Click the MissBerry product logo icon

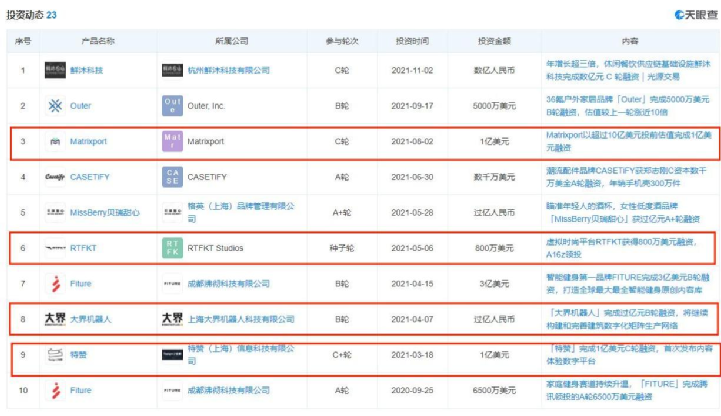coord(55,212)
